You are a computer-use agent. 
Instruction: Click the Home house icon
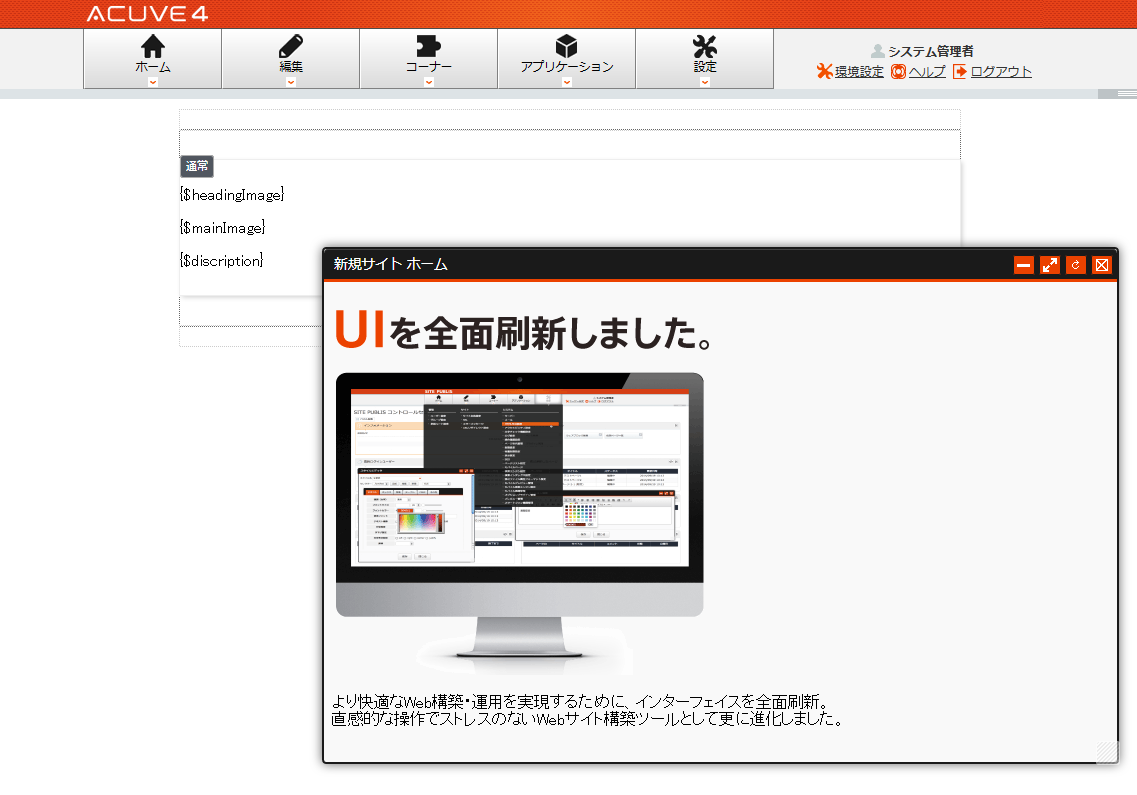click(152, 46)
